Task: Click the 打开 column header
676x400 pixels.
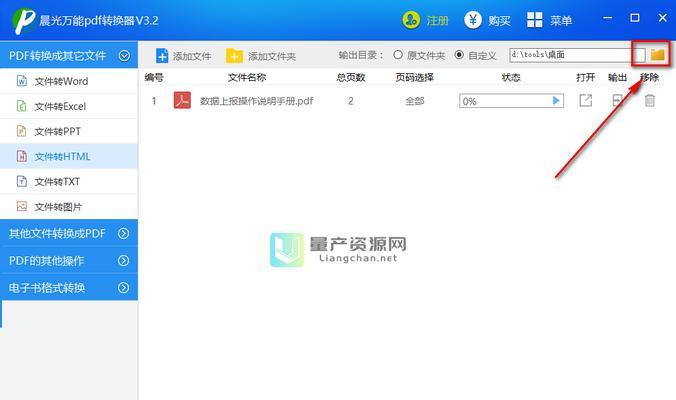Action: point(585,78)
